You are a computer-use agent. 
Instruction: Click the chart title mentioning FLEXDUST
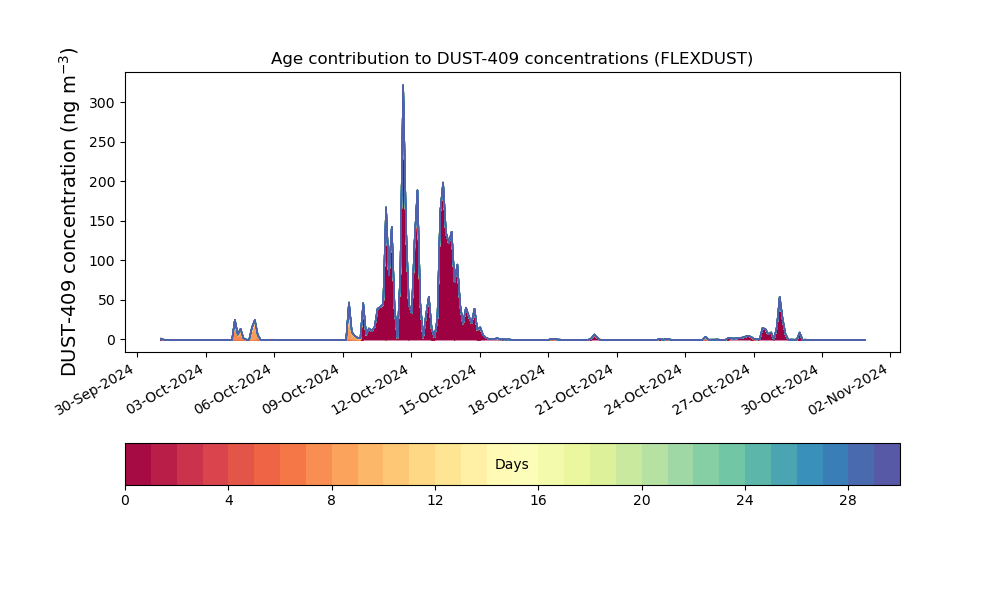pyautogui.click(x=511, y=59)
